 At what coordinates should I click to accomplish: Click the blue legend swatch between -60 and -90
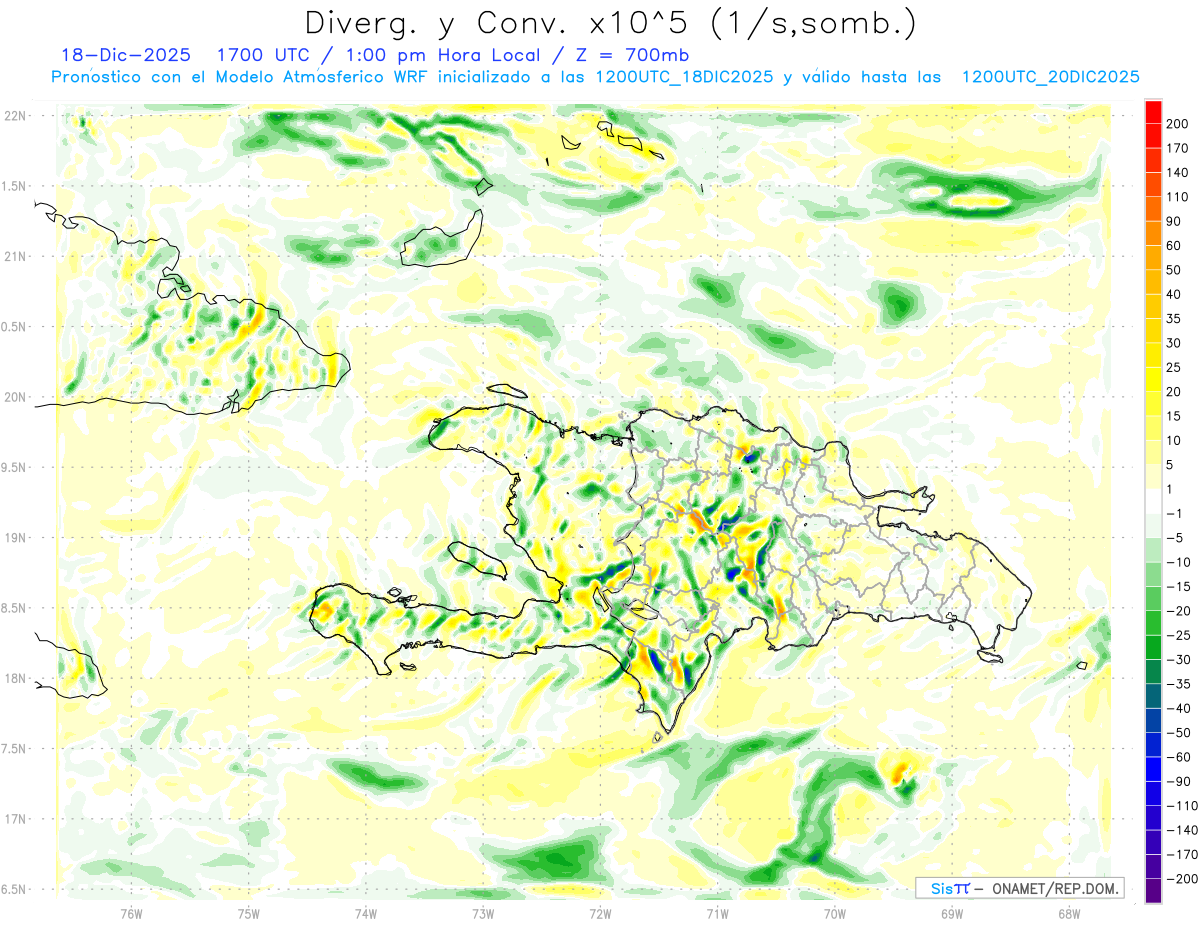[x=1153, y=769]
